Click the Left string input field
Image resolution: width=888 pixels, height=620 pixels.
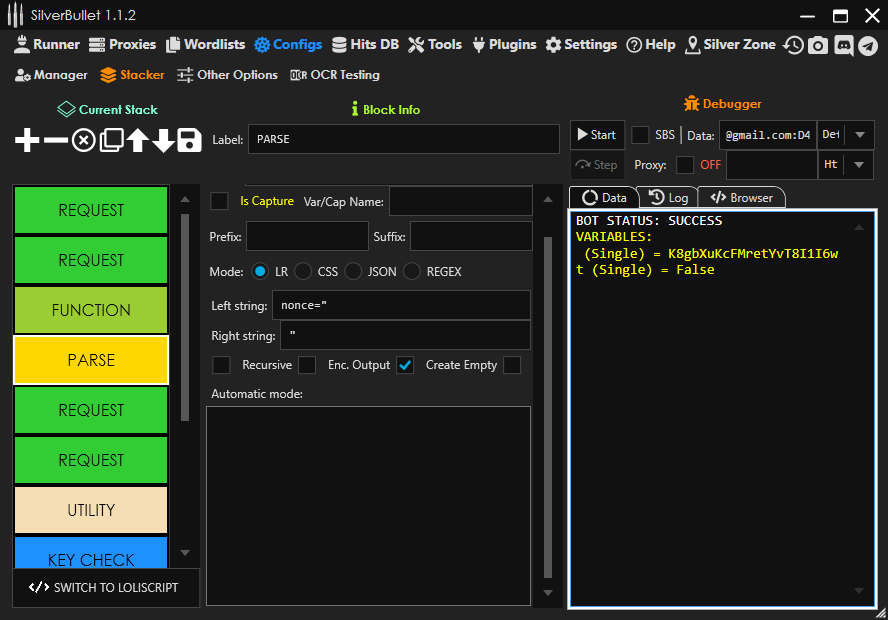[x=400, y=305]
